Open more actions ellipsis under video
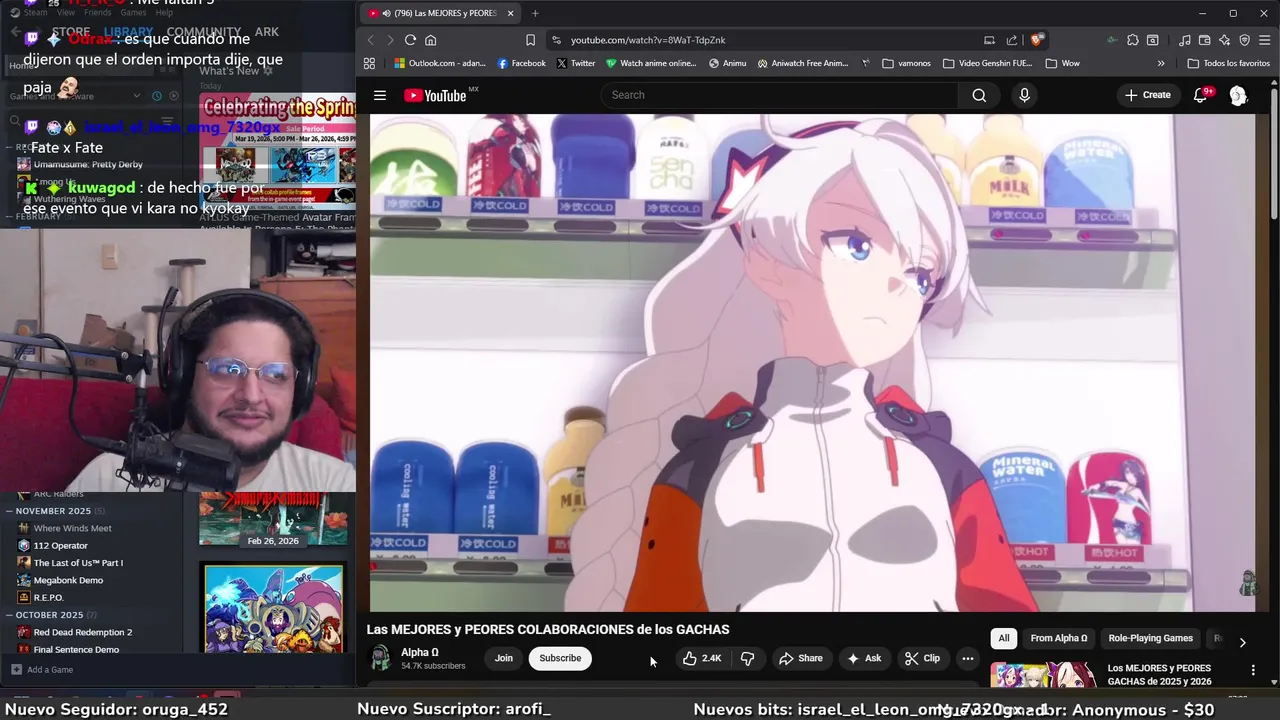The width and height of the screenshot is (1280, 720). coord(967,658)
